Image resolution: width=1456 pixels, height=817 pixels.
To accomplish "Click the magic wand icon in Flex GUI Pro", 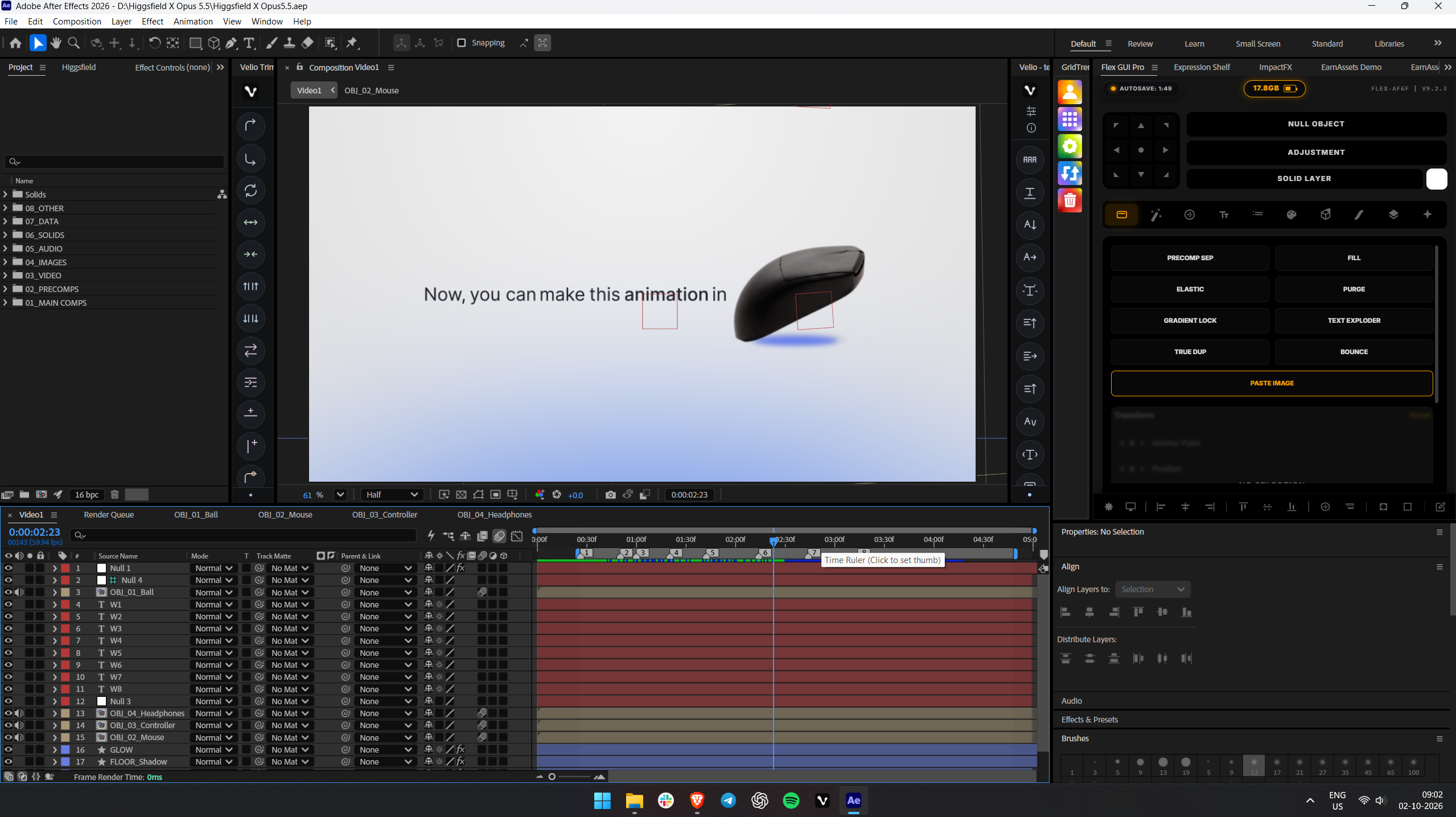I will [1155, 215].
